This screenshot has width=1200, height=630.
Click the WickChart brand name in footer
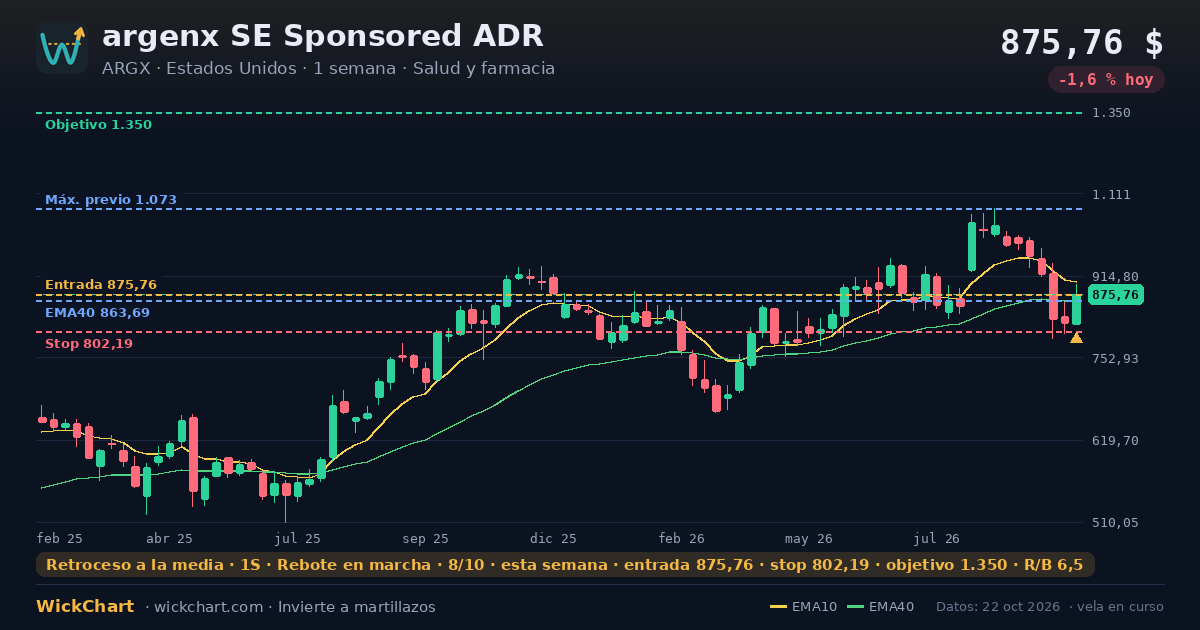[x=85, y=607]
